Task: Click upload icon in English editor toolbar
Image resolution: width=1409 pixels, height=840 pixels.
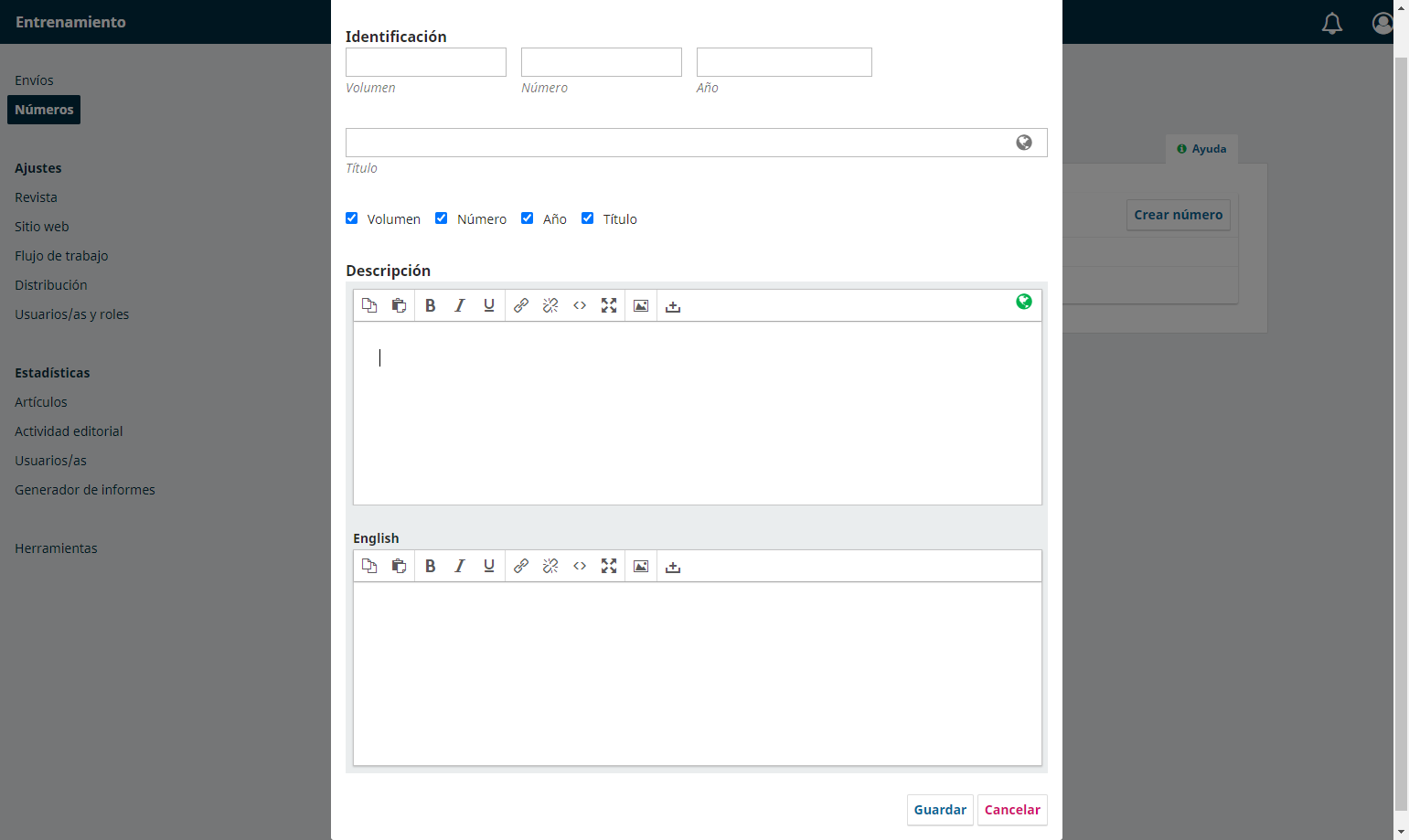Action: (x=673, y=567)
